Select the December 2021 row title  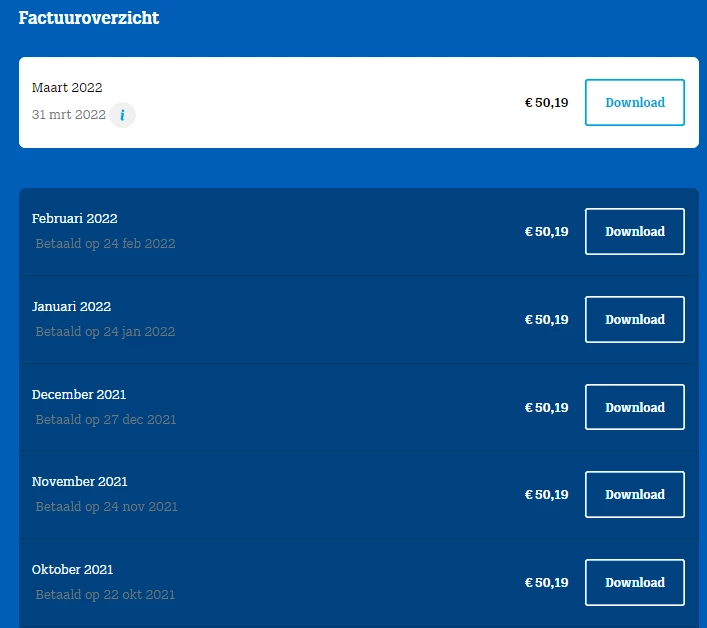tap(79, 394)
